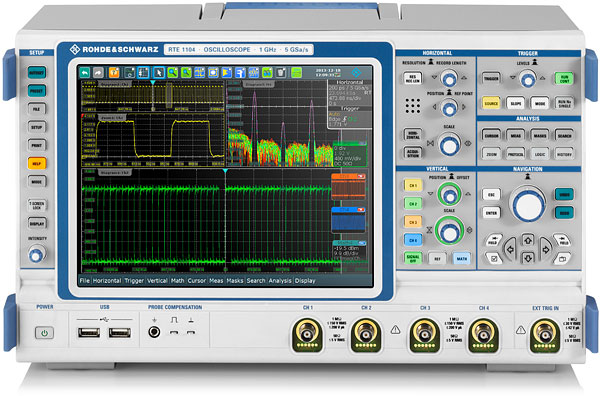
Task: Tap the orange minimized waveform thumbnail on the screen
Action: coord(348,187)
